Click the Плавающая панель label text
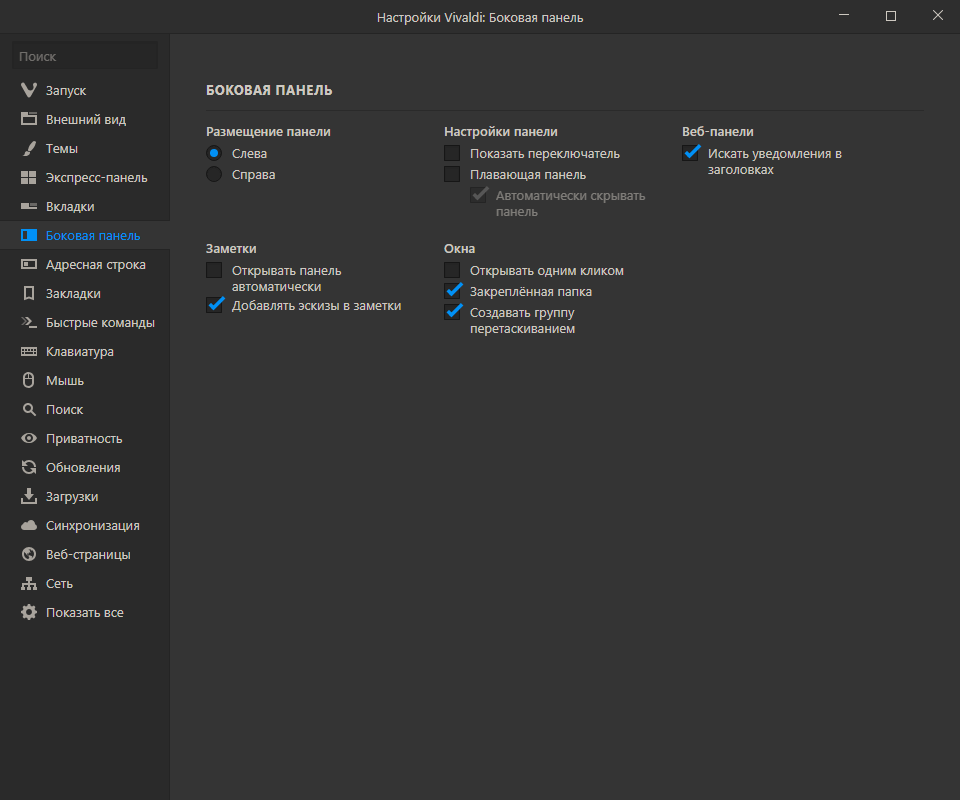 pyautogui.click(x=528, y=175)
